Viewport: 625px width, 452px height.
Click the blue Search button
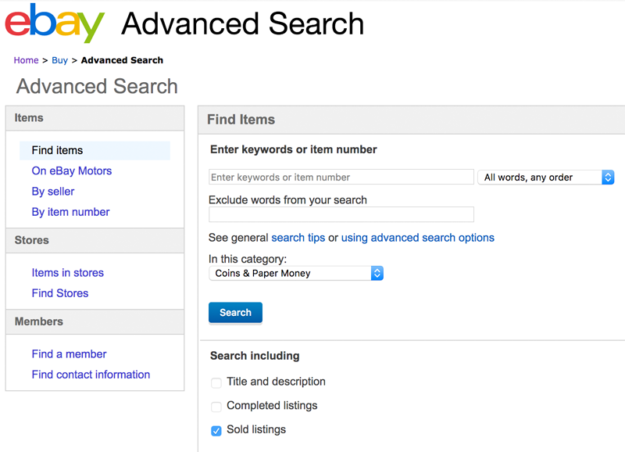pyautogui.click(x=235, y=312)
